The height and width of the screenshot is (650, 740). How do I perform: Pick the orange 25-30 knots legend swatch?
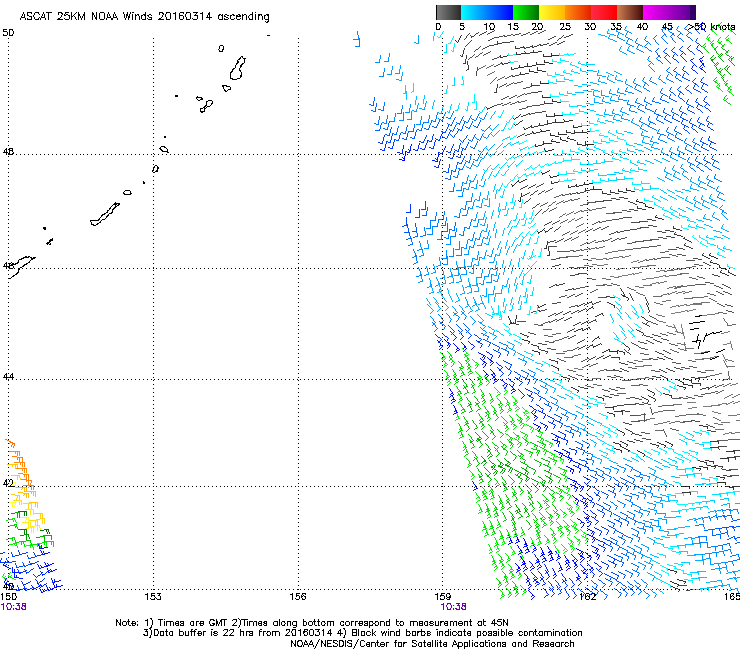pyautogui.click(x=578, y=12)
